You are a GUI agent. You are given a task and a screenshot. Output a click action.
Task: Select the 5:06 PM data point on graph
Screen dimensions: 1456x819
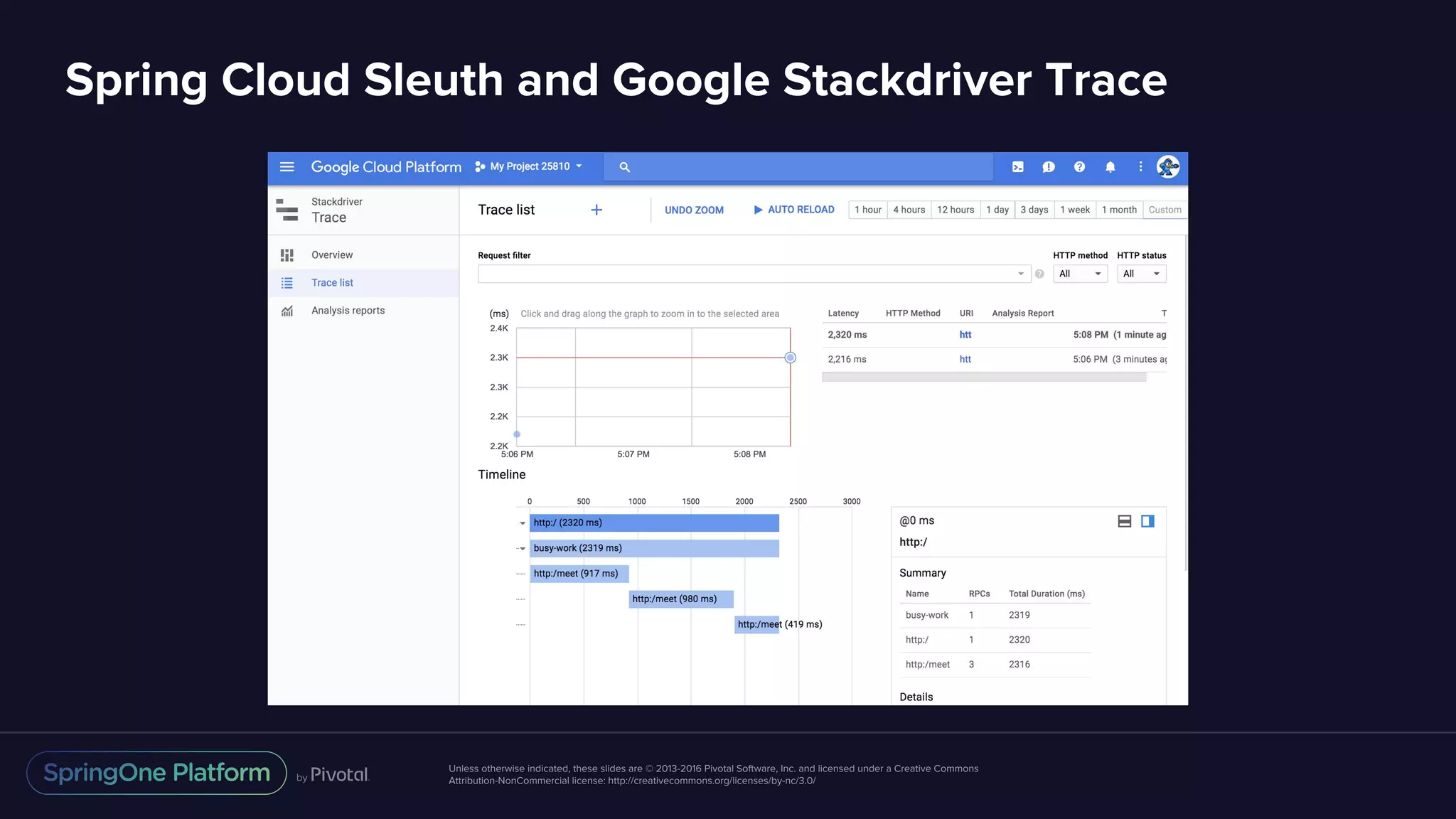pos(517,434)
